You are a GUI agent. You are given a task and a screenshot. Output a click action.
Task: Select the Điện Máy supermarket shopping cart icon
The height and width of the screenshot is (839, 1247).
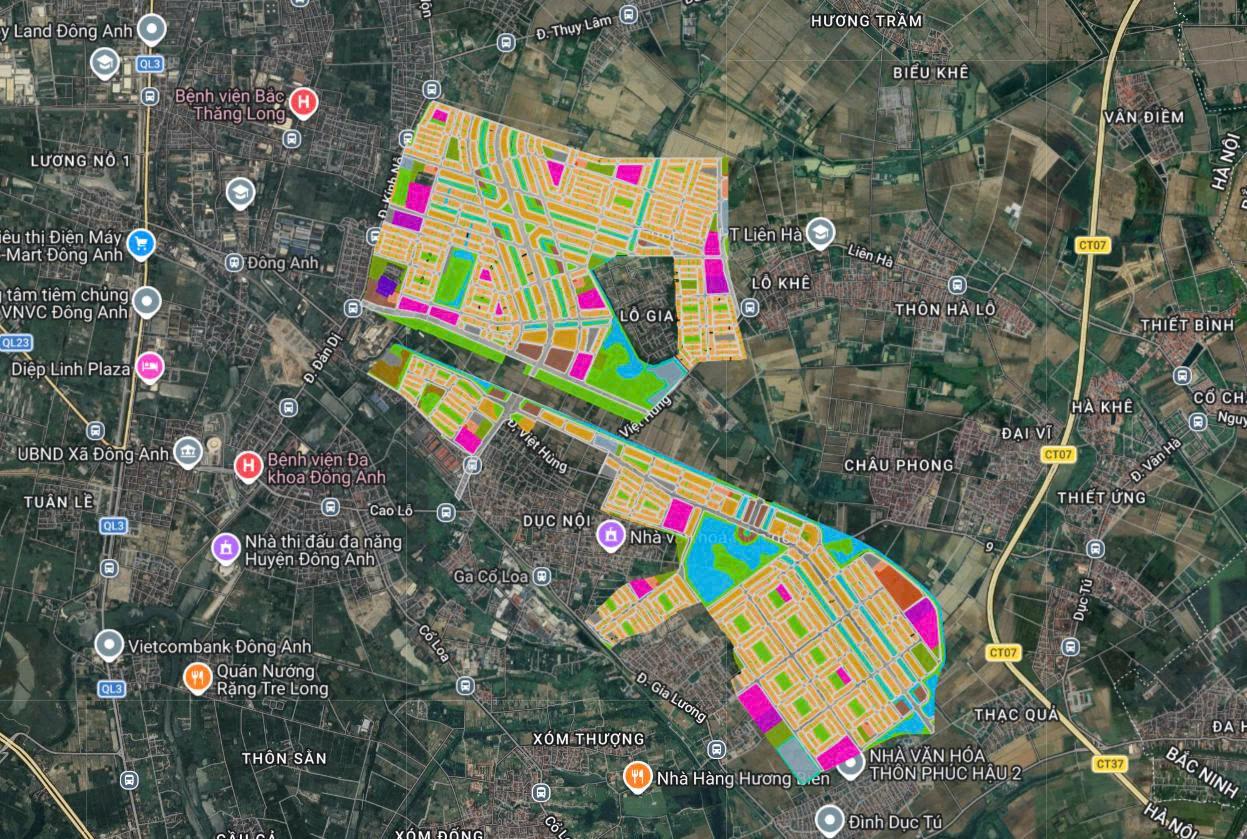(x=142, y=243)
